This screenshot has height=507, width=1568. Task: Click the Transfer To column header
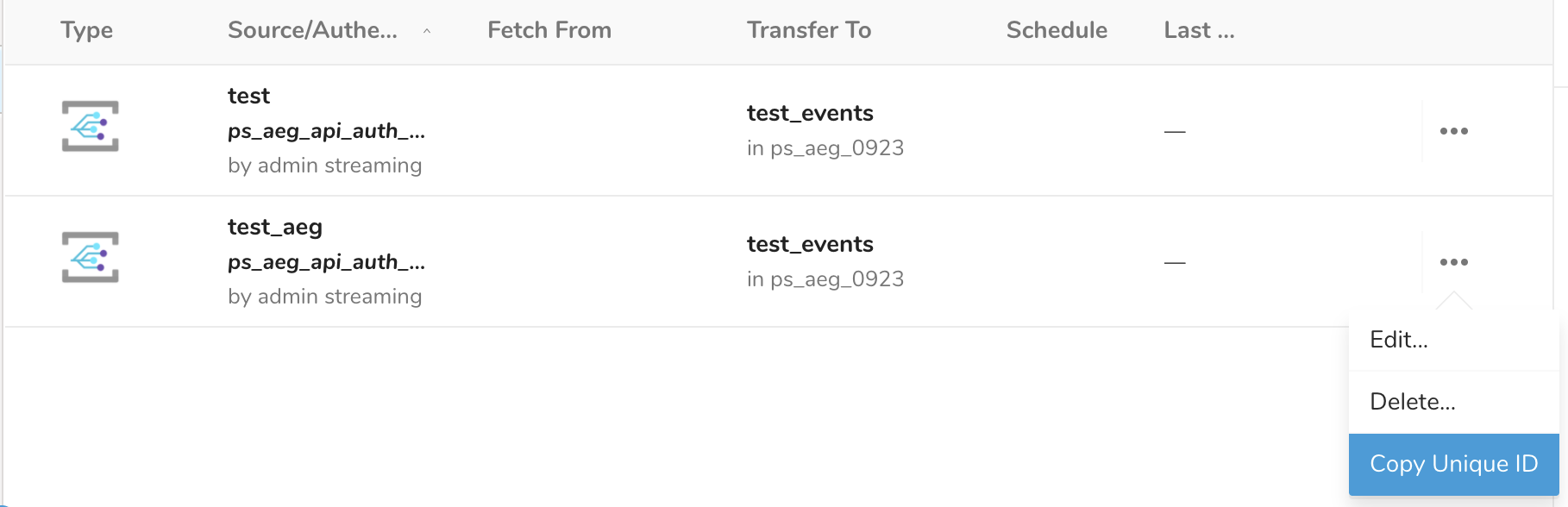point(808,30)
